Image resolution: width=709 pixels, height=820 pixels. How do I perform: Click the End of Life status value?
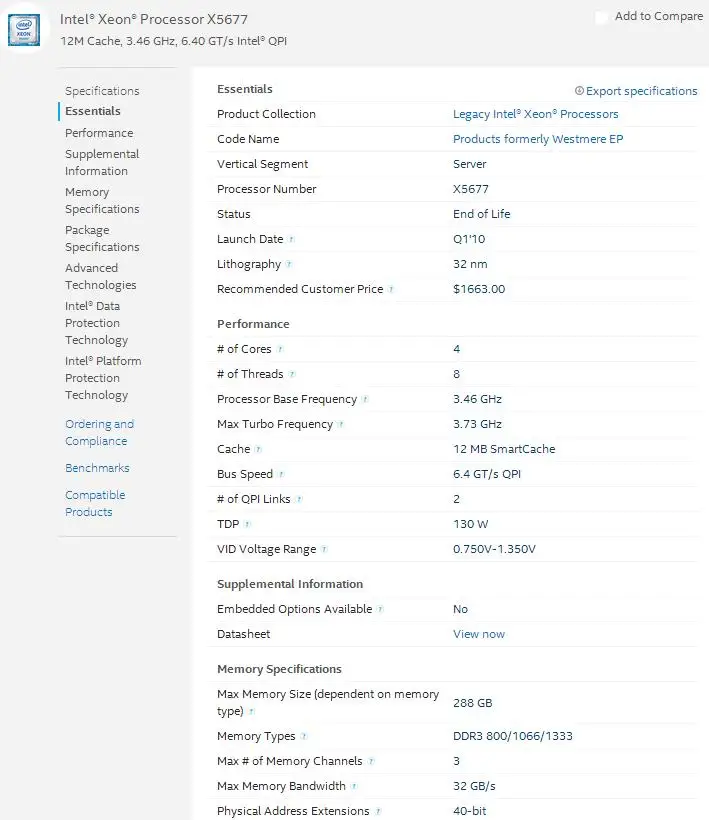click(x=482, y=214)
